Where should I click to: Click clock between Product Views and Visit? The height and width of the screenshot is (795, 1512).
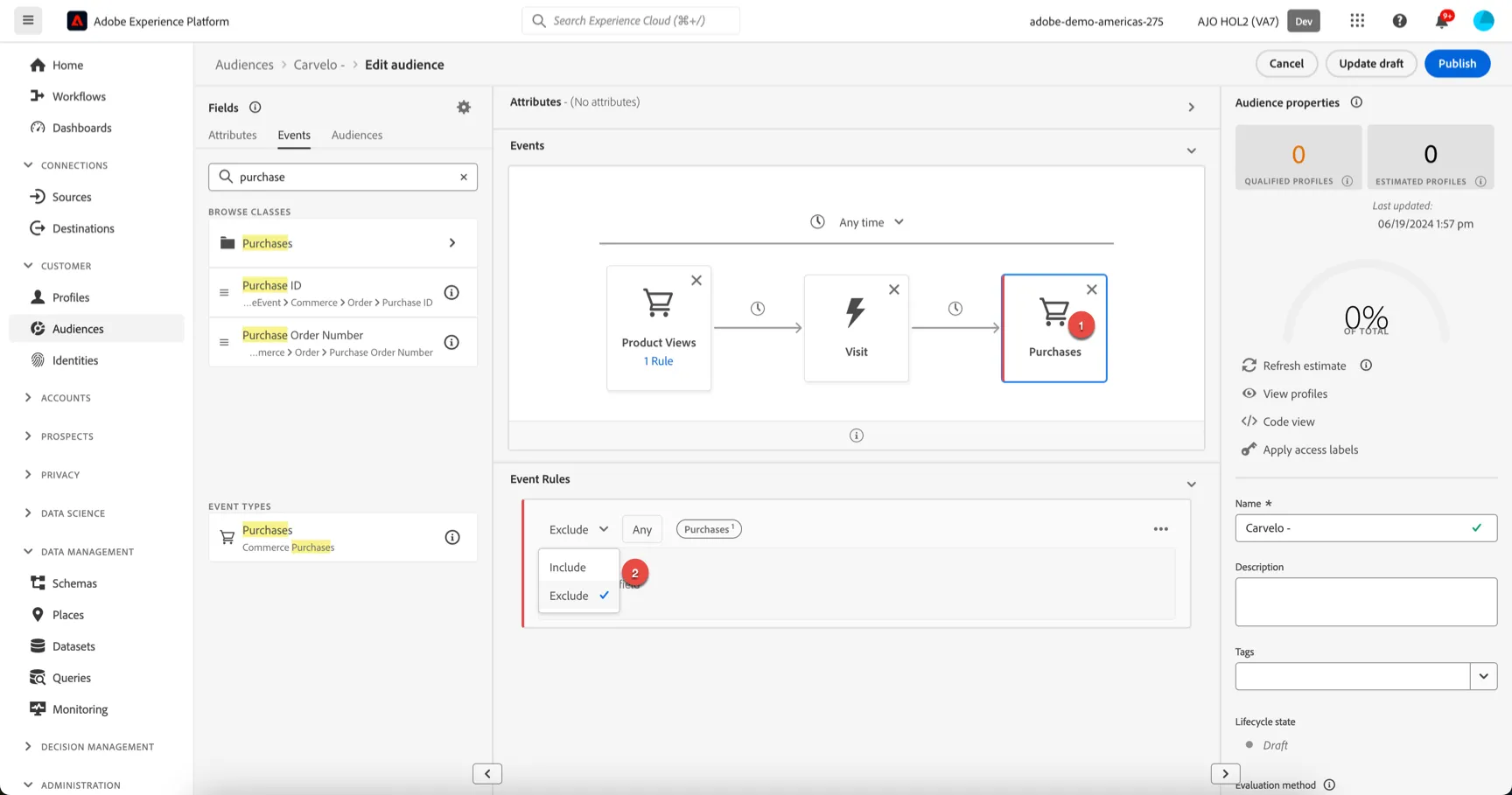[758, 309]
